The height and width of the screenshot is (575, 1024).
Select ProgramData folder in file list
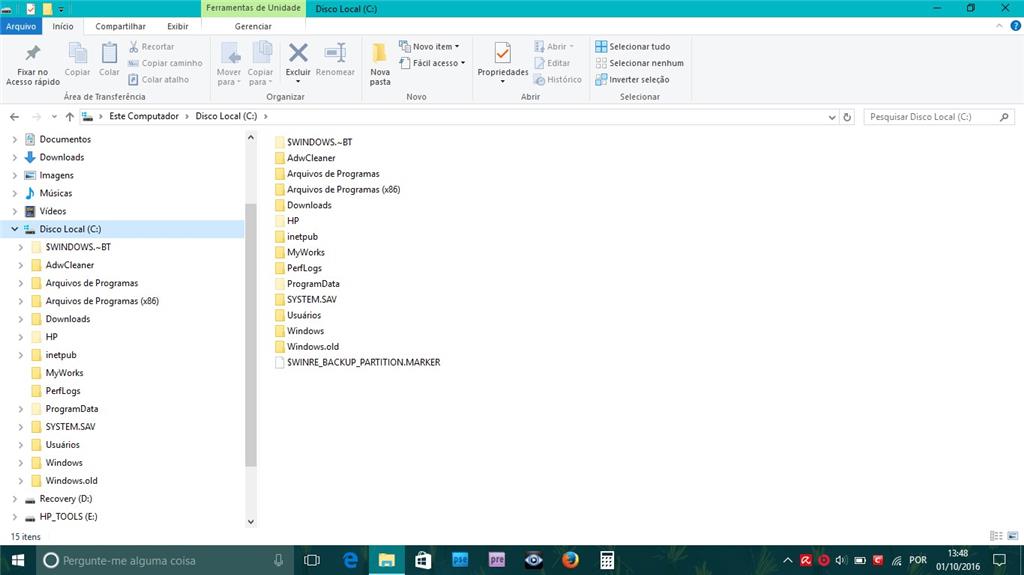click(x=307, y=284)
